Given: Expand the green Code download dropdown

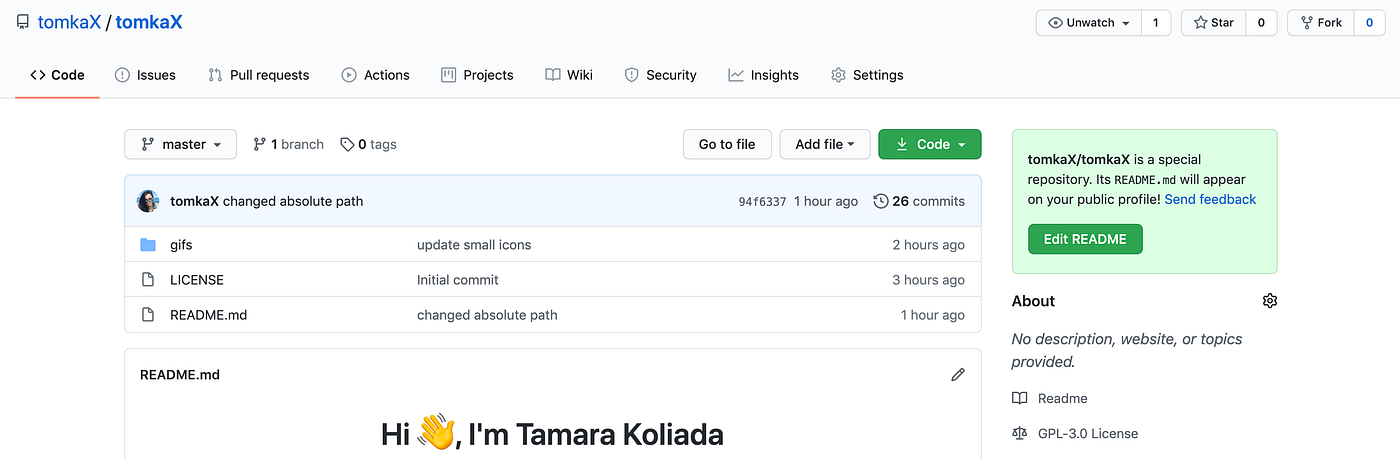Looking at the screenshot, I should pos(929,144).
